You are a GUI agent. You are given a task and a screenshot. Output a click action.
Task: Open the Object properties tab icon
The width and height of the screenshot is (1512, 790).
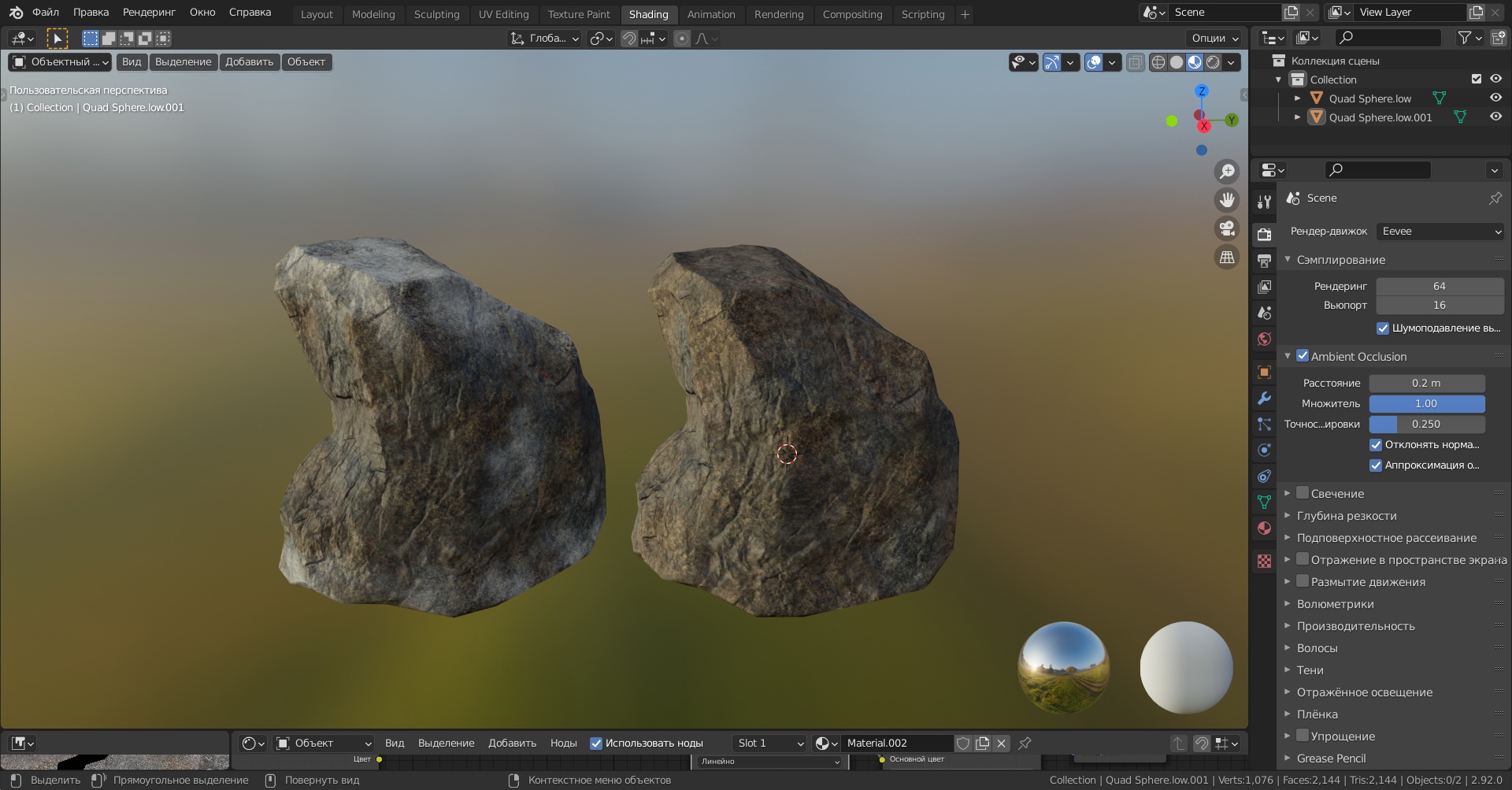pos(1264,372)
